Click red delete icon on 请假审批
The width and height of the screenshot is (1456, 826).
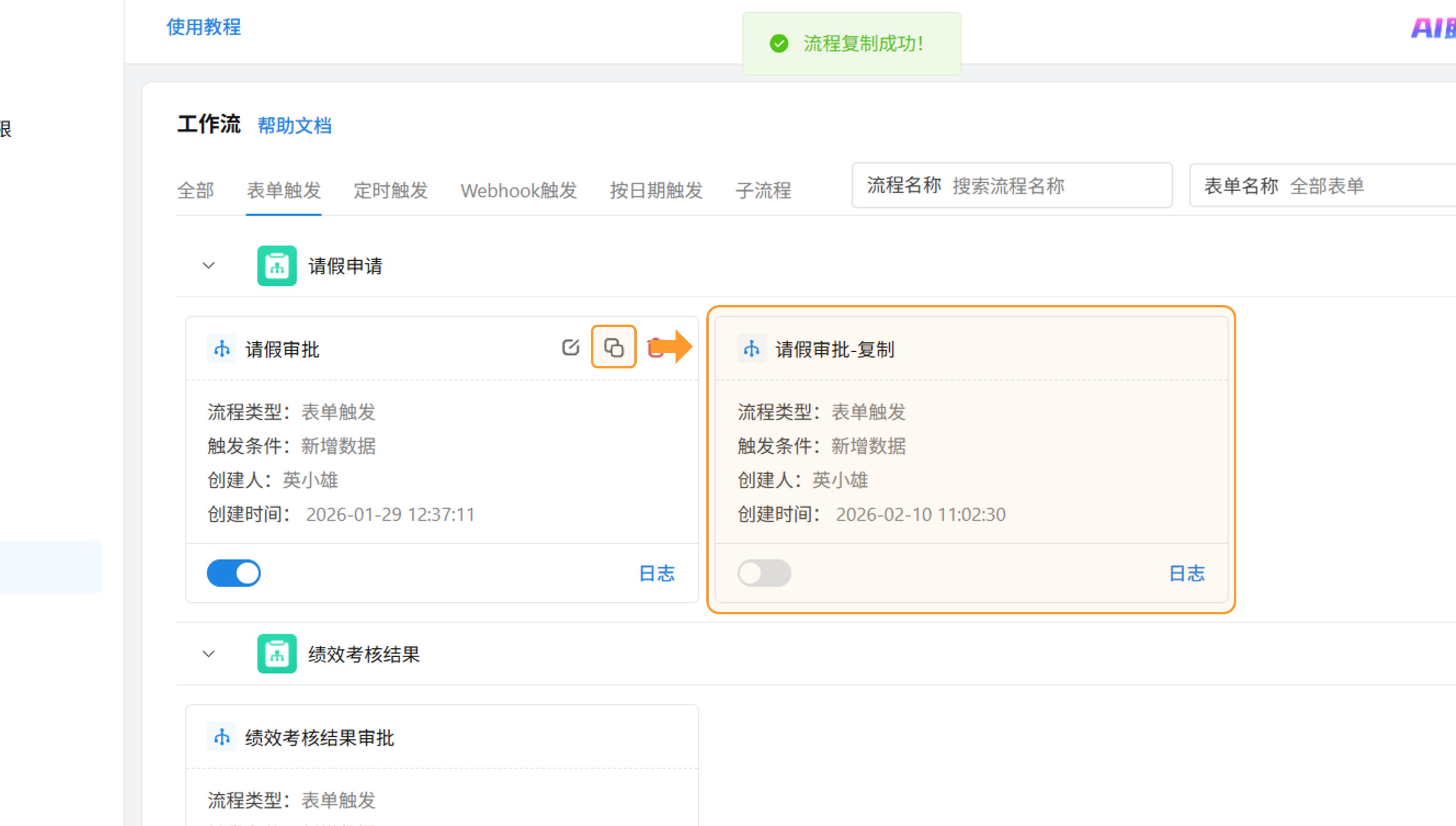(x=654, y=347)
